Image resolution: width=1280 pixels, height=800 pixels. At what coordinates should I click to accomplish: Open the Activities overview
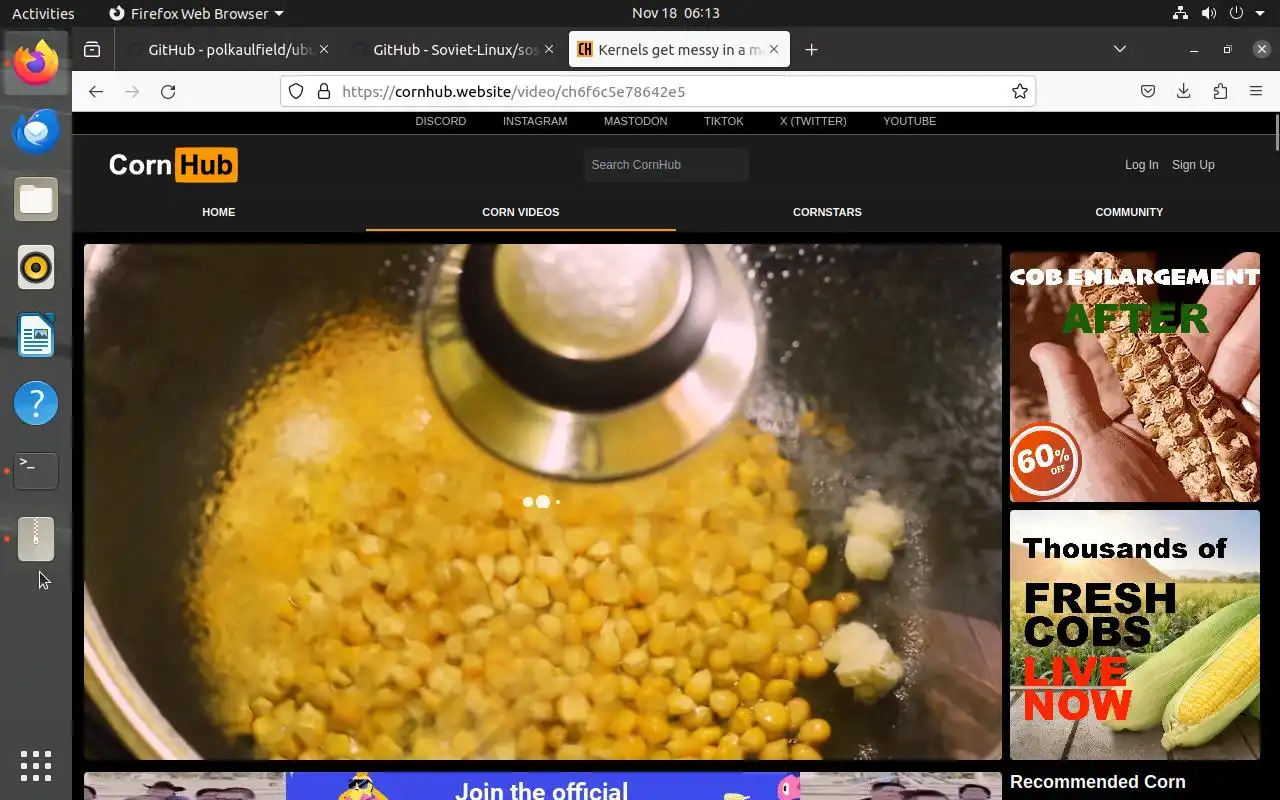click(43, 13)
